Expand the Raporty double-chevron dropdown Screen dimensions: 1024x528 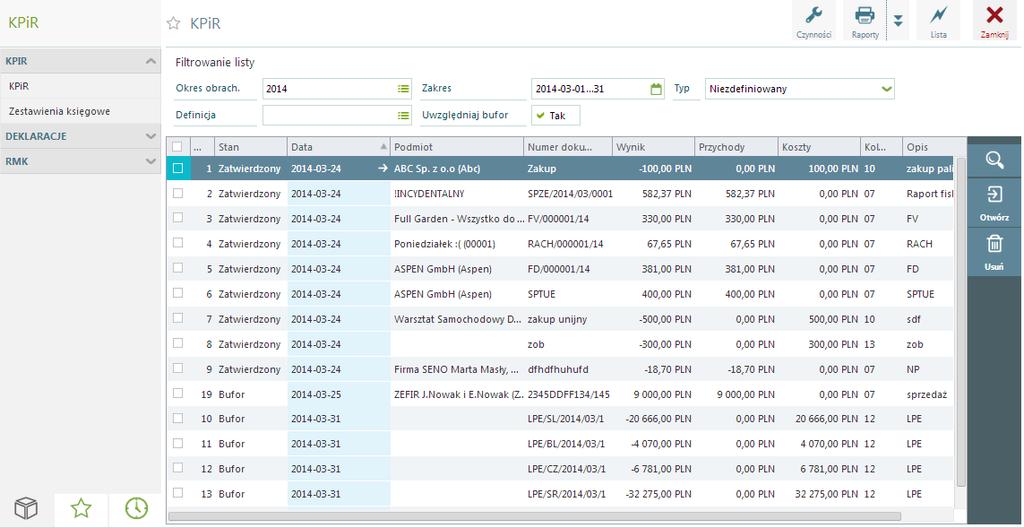[x=898, y=20]
